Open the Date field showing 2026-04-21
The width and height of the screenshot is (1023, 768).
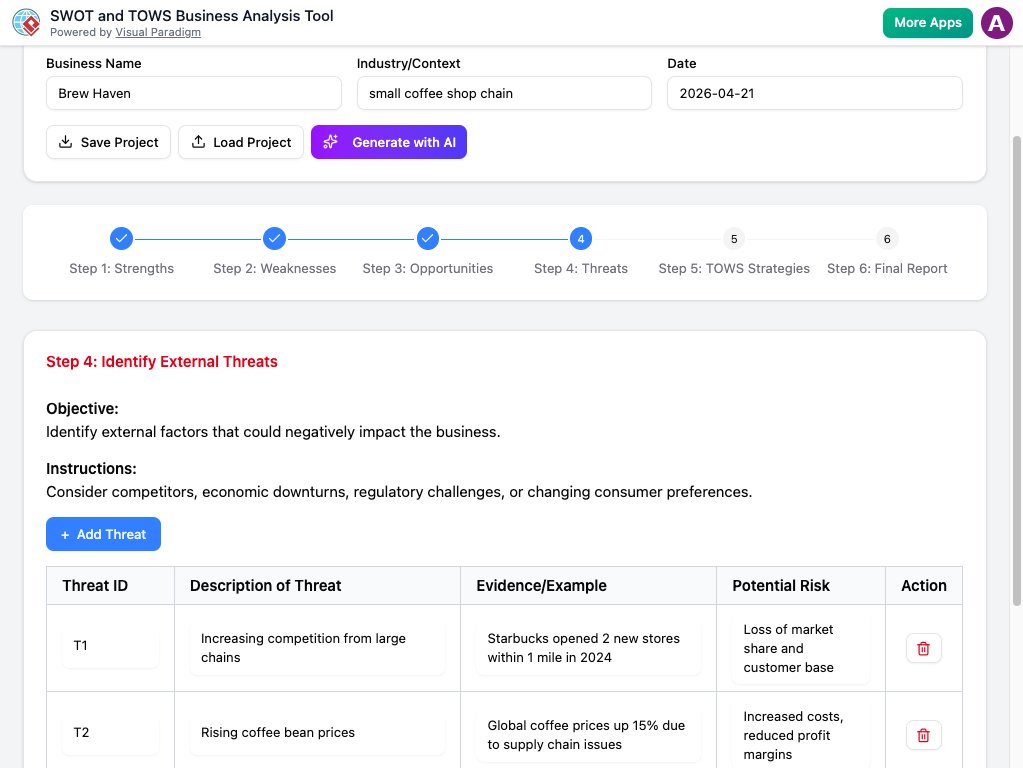click(x=815, y=93)
